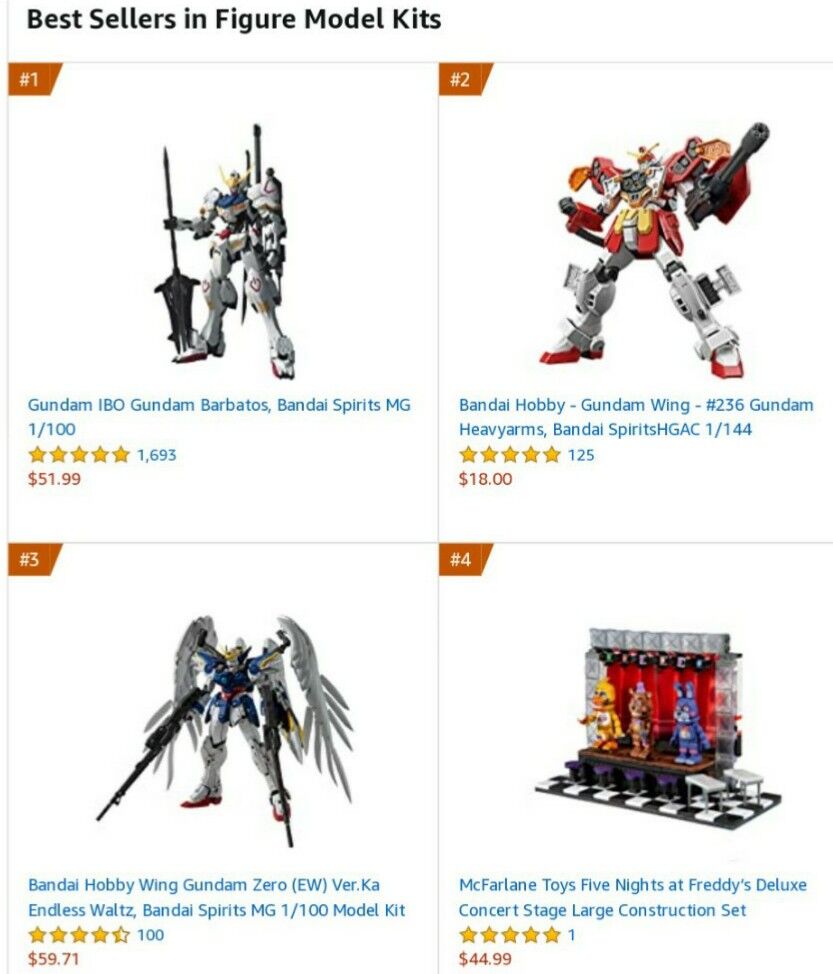Click the Gundam IBO Gundam Barbatos title link
The height and width of the screenshot is (974, 833).
coord(219,417)
